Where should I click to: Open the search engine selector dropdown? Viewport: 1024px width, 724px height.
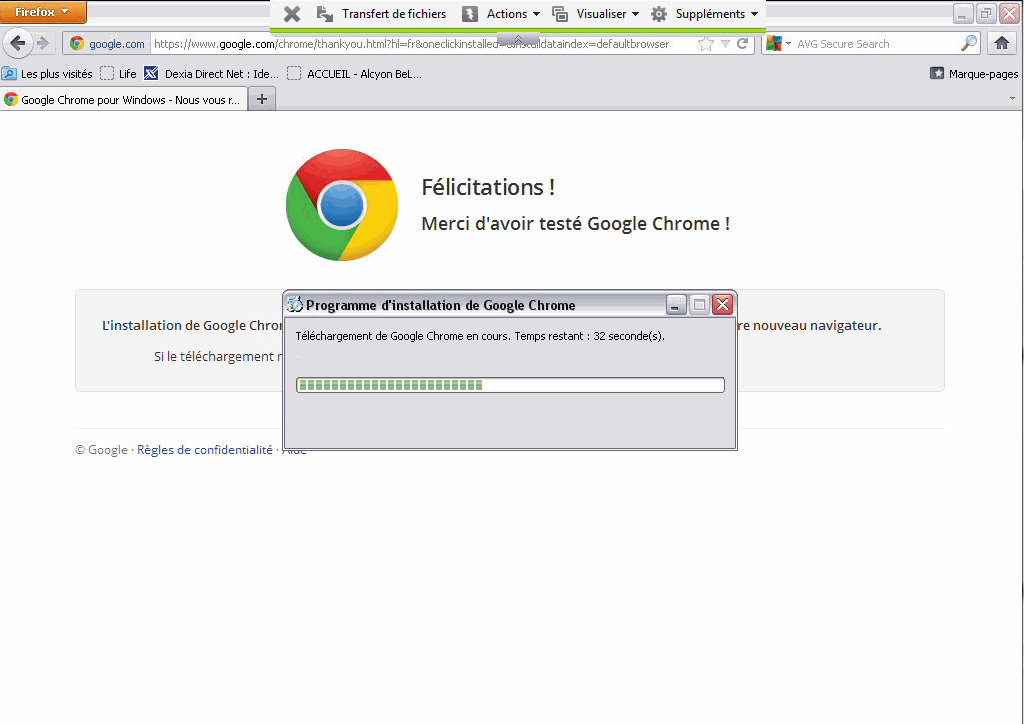tap(778, 44)
